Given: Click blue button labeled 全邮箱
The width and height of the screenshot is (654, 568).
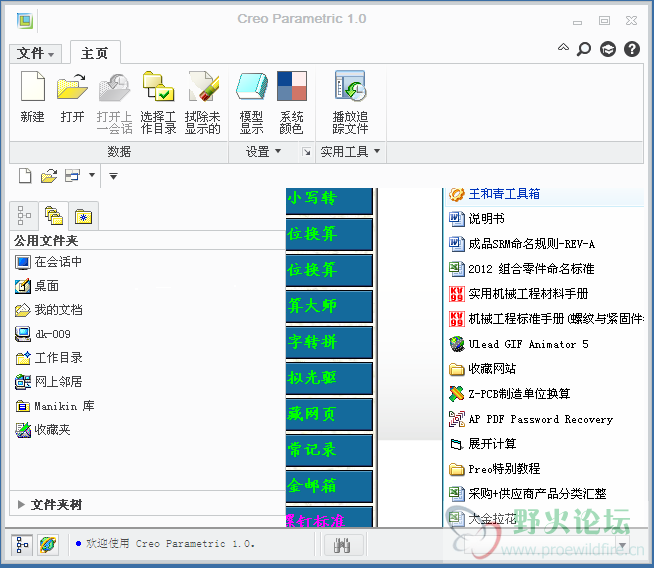Looking at the screenshot, I should (x=329, y=486).
